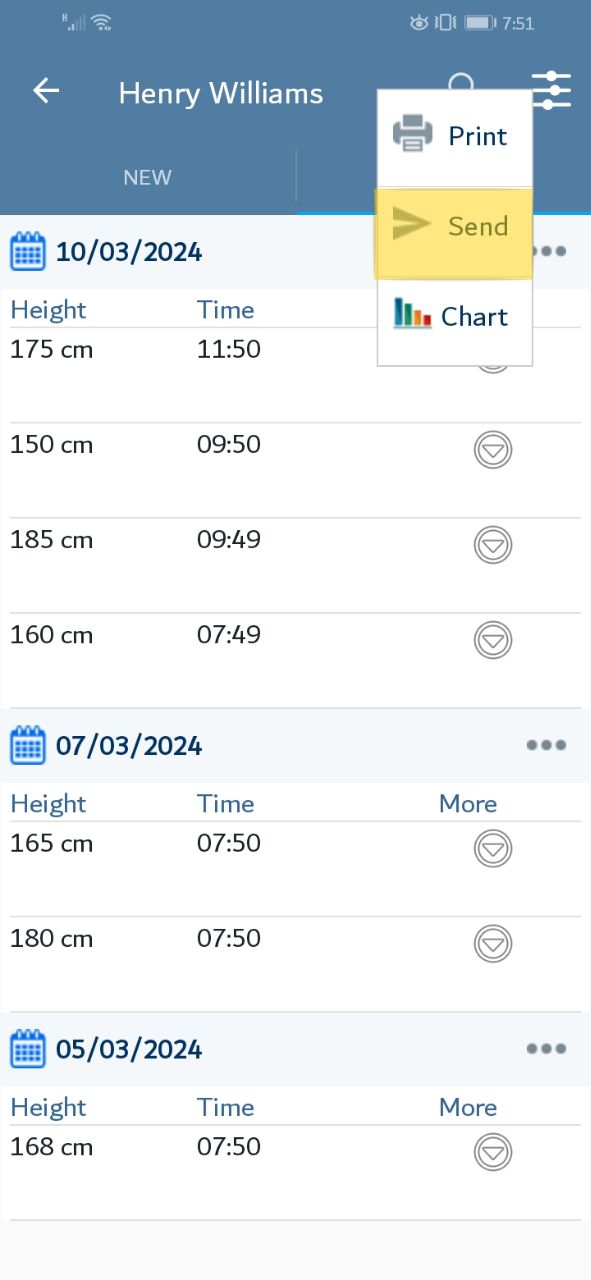591x1280 pixels.
Task: Click calendar icon for 10/03/2024
Action: pos(28,251)
